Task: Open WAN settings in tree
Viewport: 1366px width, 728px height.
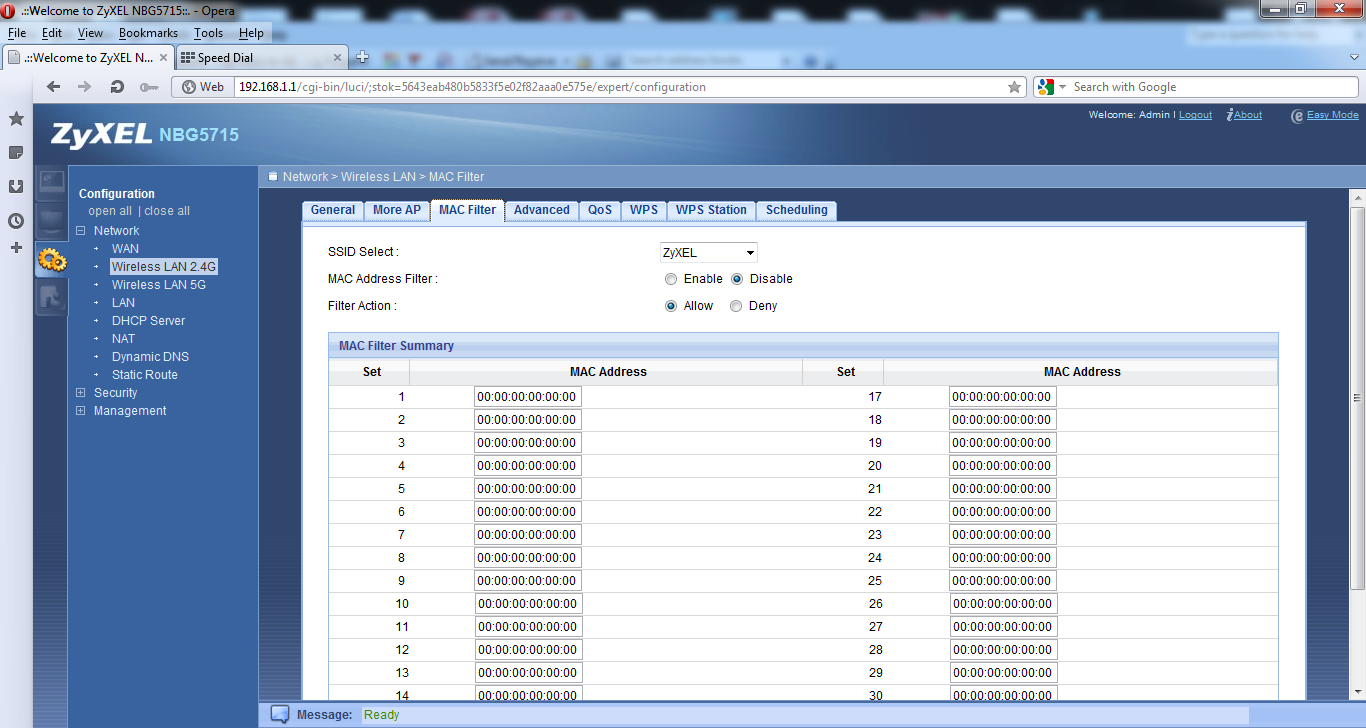Action: point(125,249)
